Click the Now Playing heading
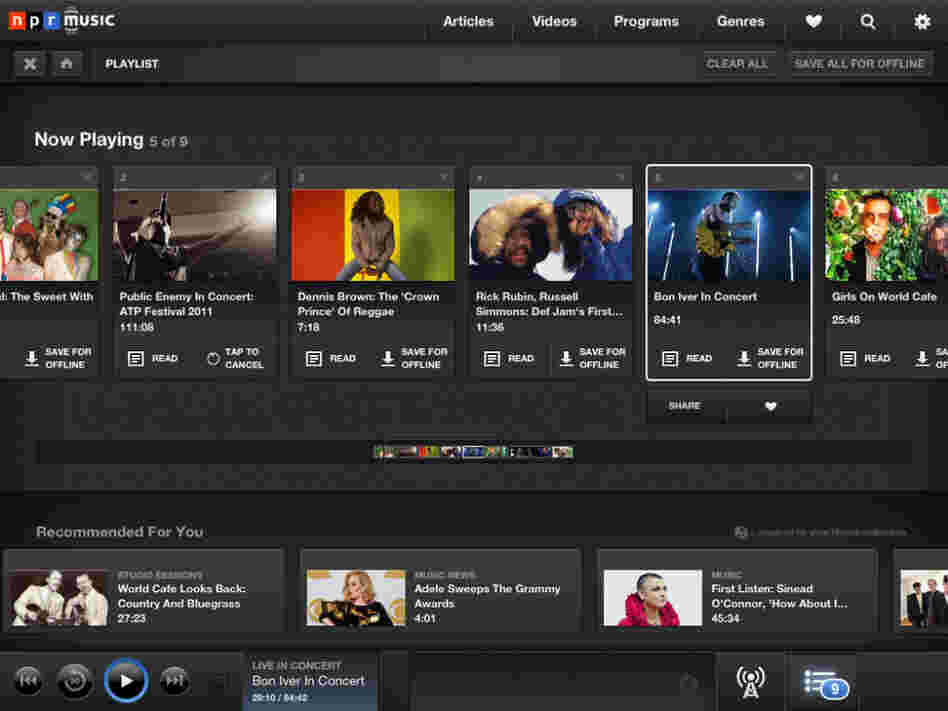948x711 pixels. tap(89, 140)
